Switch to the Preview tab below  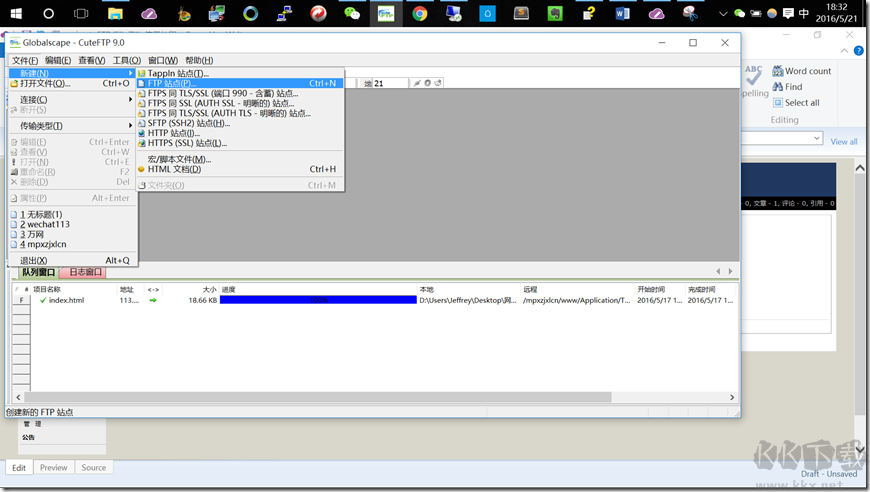[53, 468]
